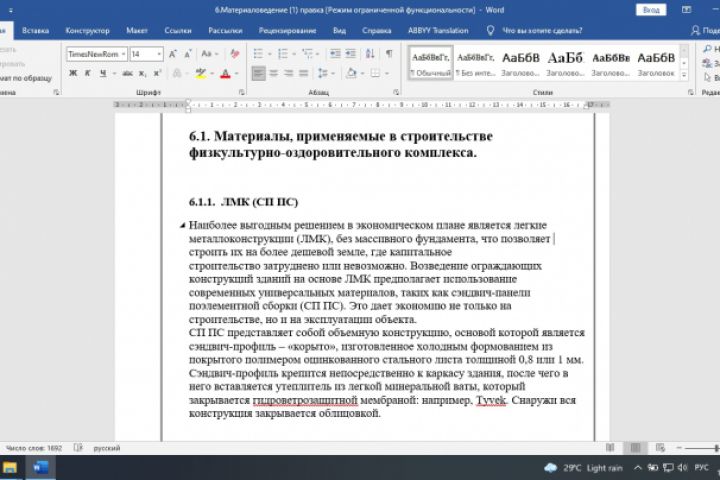Apply strikethrough (abc) formatting
720x480 pixels.
[x=128, y=73]
